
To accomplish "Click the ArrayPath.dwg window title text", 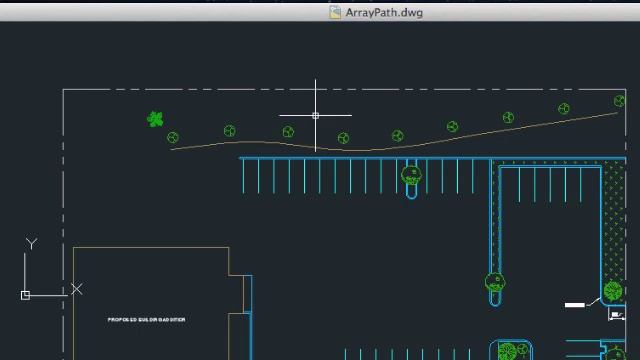I will pos(384,13).
